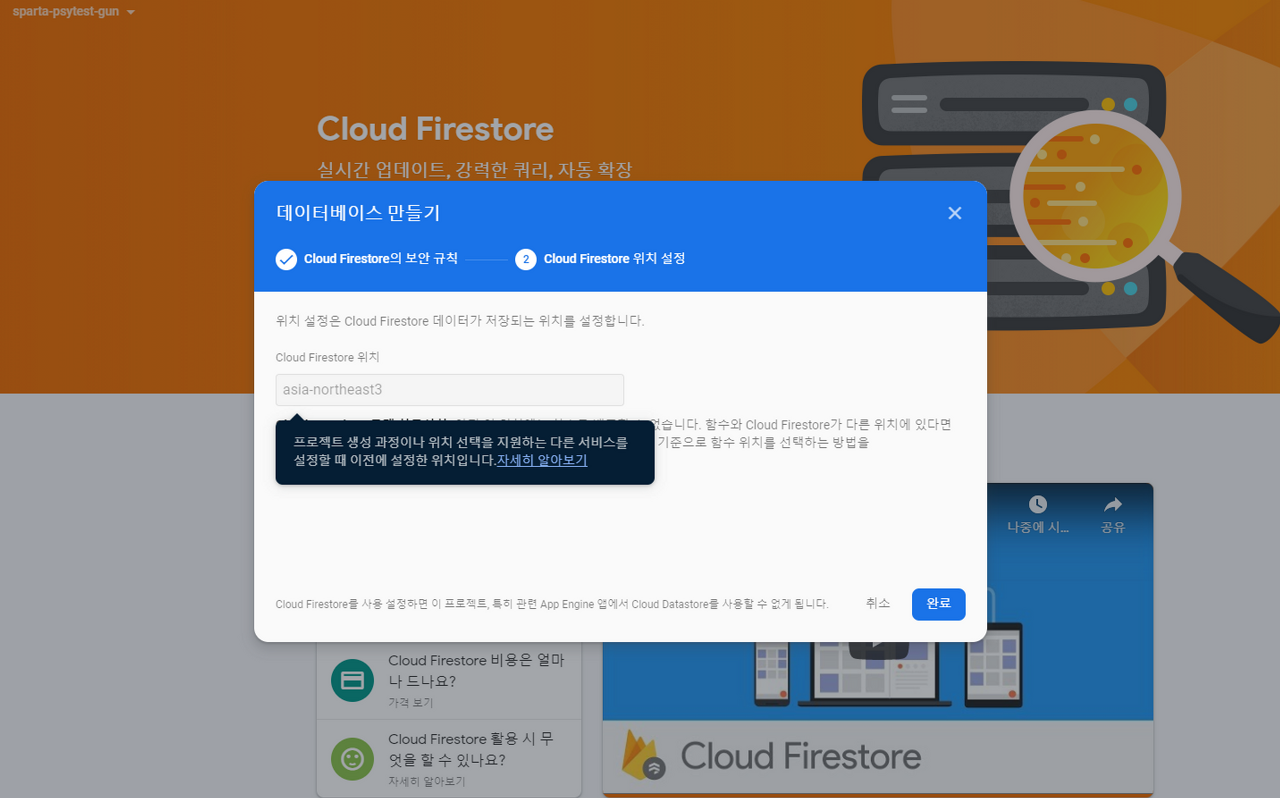Click the Cloud Firestore page heading
Screen dimensions: 1280x798
[435, 129]
